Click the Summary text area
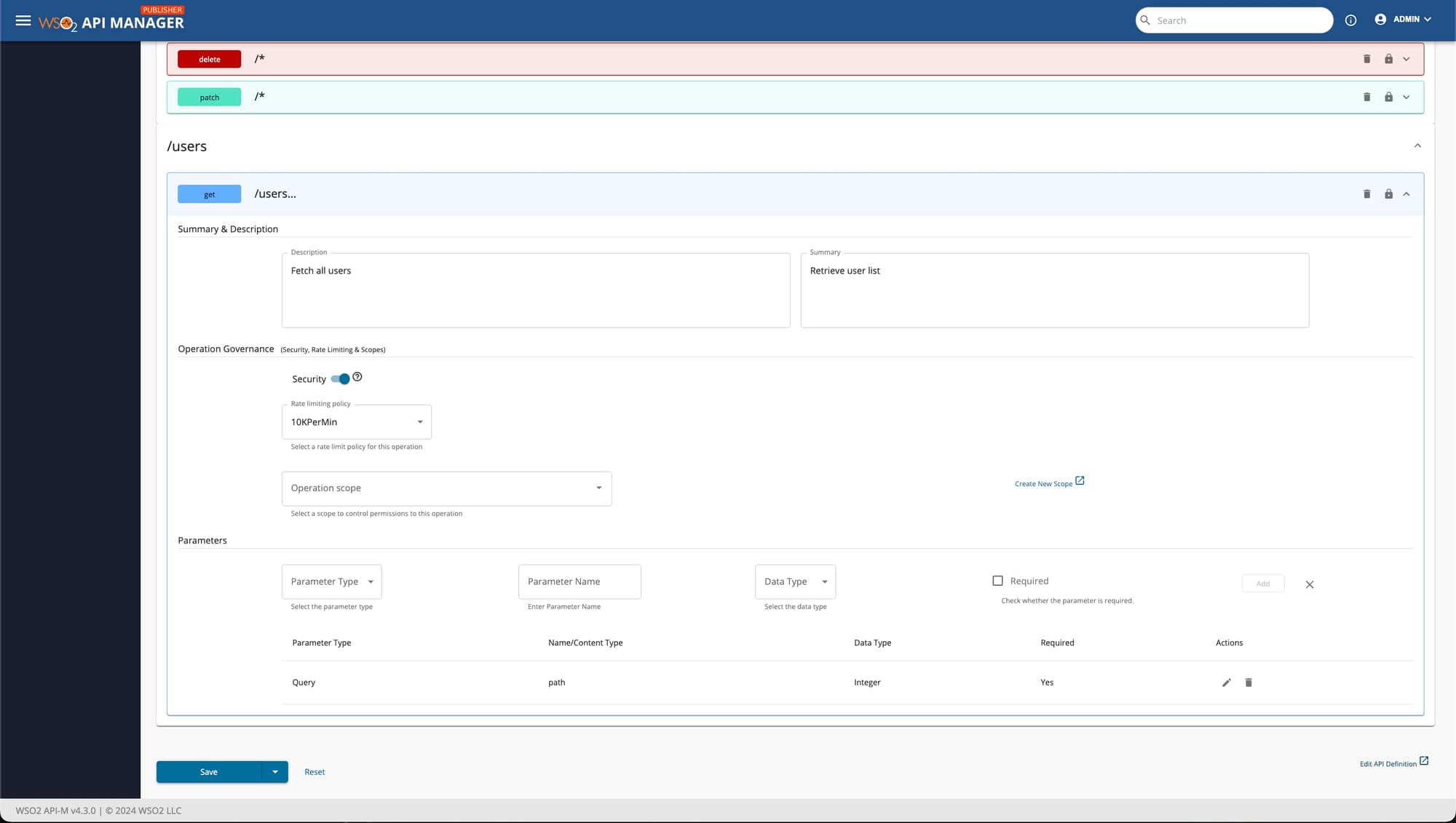This screenshot has height=823, width=1456. [1055, 290]
